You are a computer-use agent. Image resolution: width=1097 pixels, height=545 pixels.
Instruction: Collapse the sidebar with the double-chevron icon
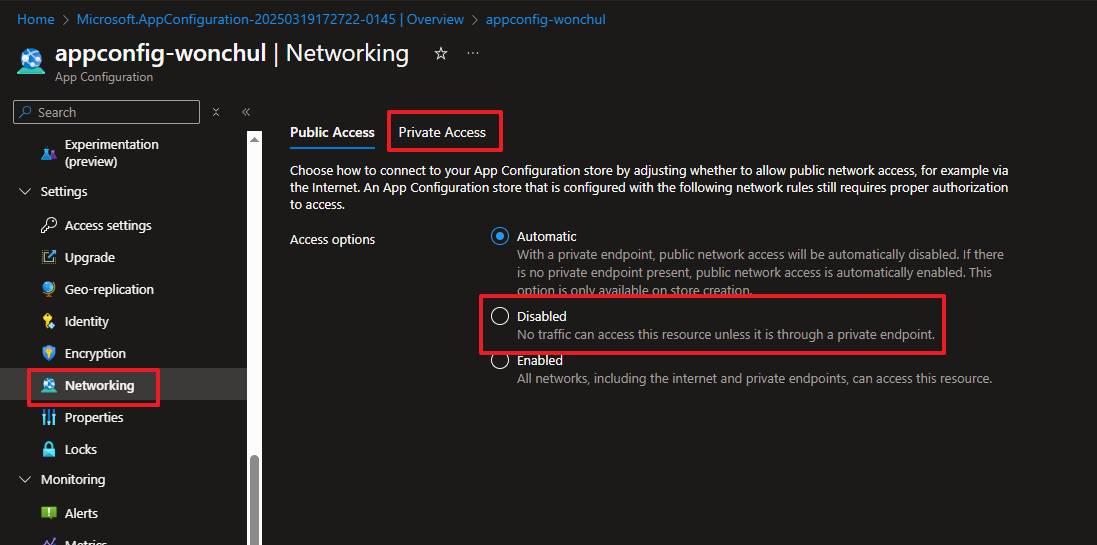pos(246,112)
